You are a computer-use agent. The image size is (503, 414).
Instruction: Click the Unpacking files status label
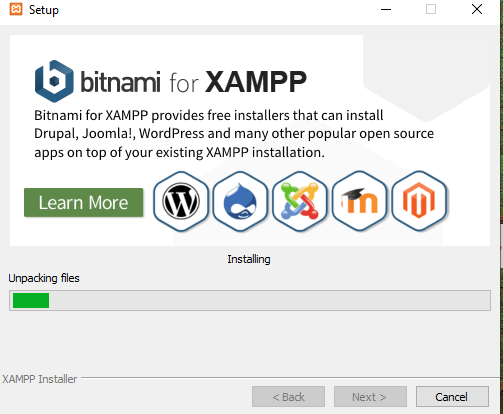tap(44, 278)
